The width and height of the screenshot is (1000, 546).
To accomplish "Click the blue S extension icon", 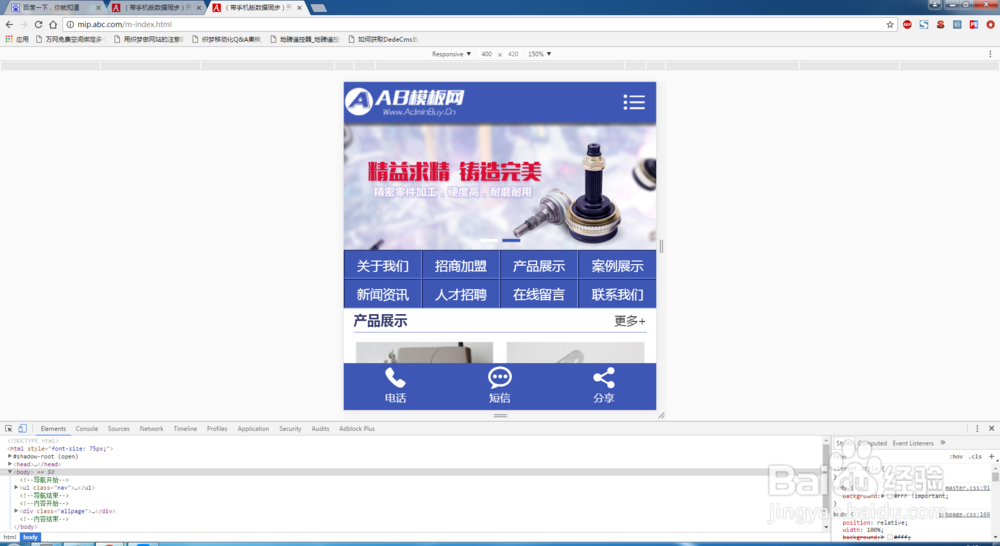I will pyautogui.click(x=923, y=24).
